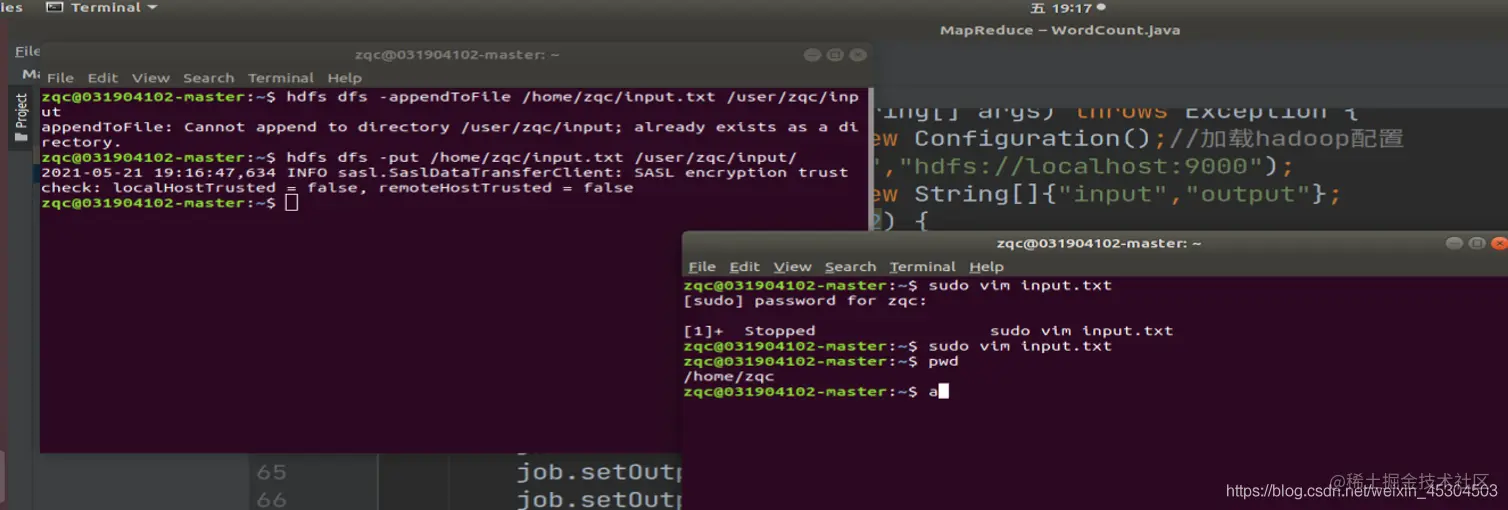This screenshot has width=1508, height=510.
Task: Click the '[sudo] password for zqc:' line
Action: [x=805, y=300]
